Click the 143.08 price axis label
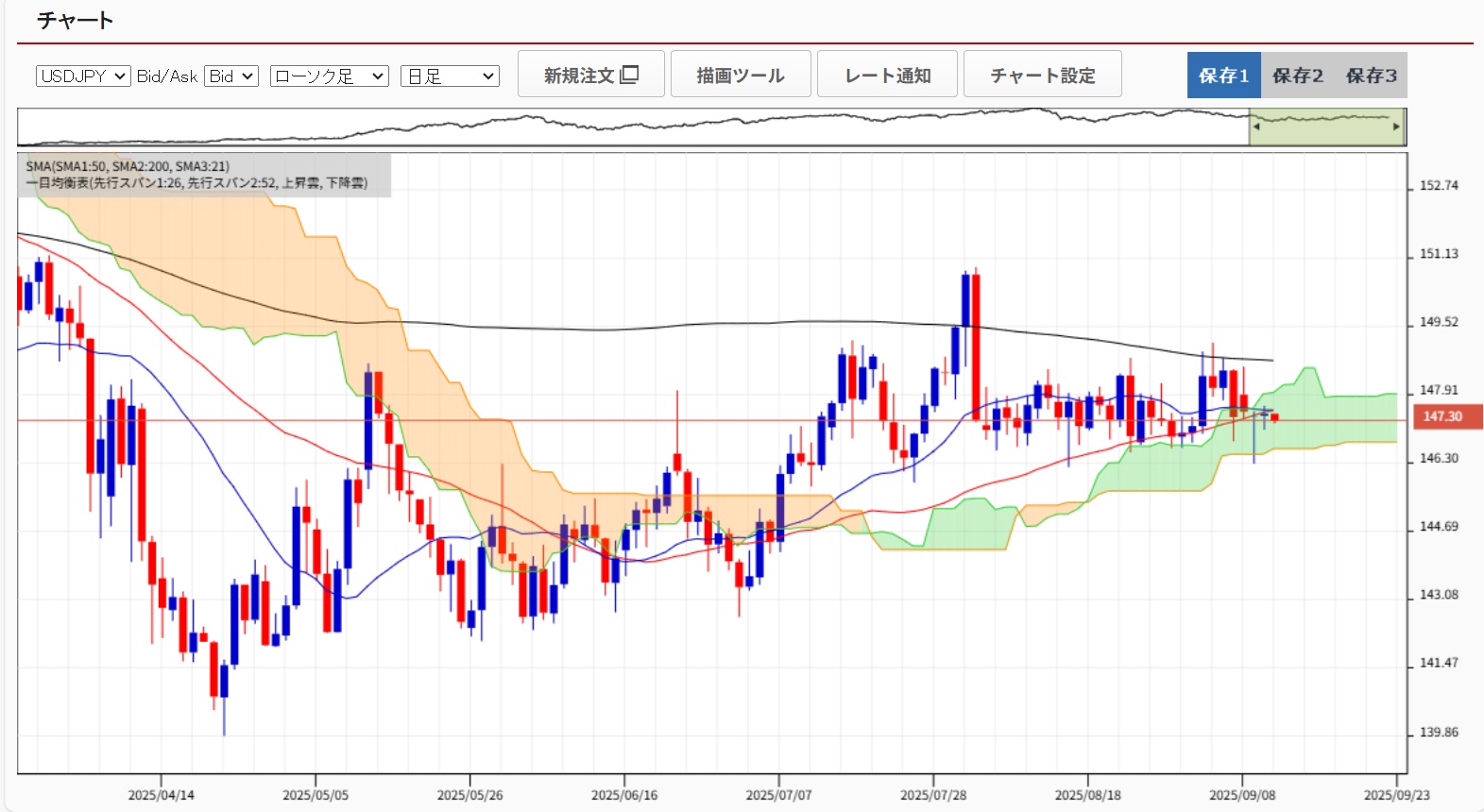Image resolution: width=1484 pixels, height=812 pixels. pyautogui.click(x=1439, y=595)
